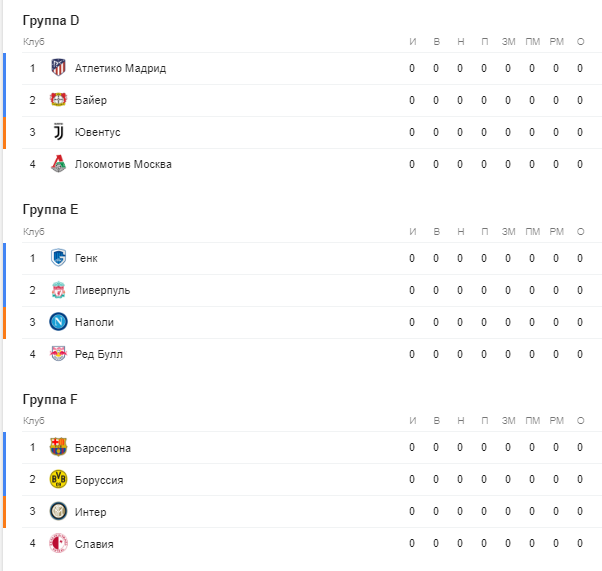
Task: Click the Napoli logo icon
Action: [x=58, y=322]
